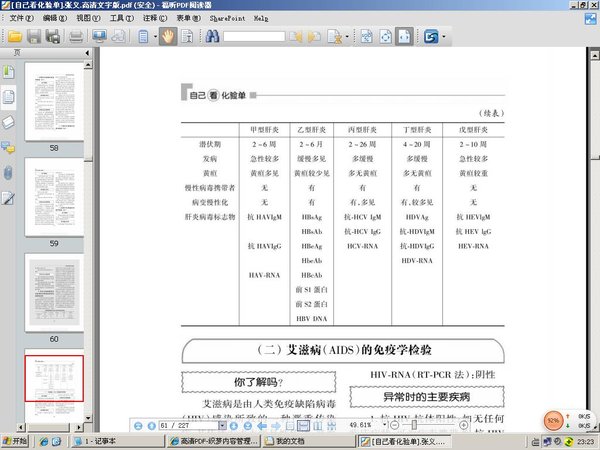Select the Hand tool
The height and width of the screenshot is (450, 600).
[x=168, y=37]
